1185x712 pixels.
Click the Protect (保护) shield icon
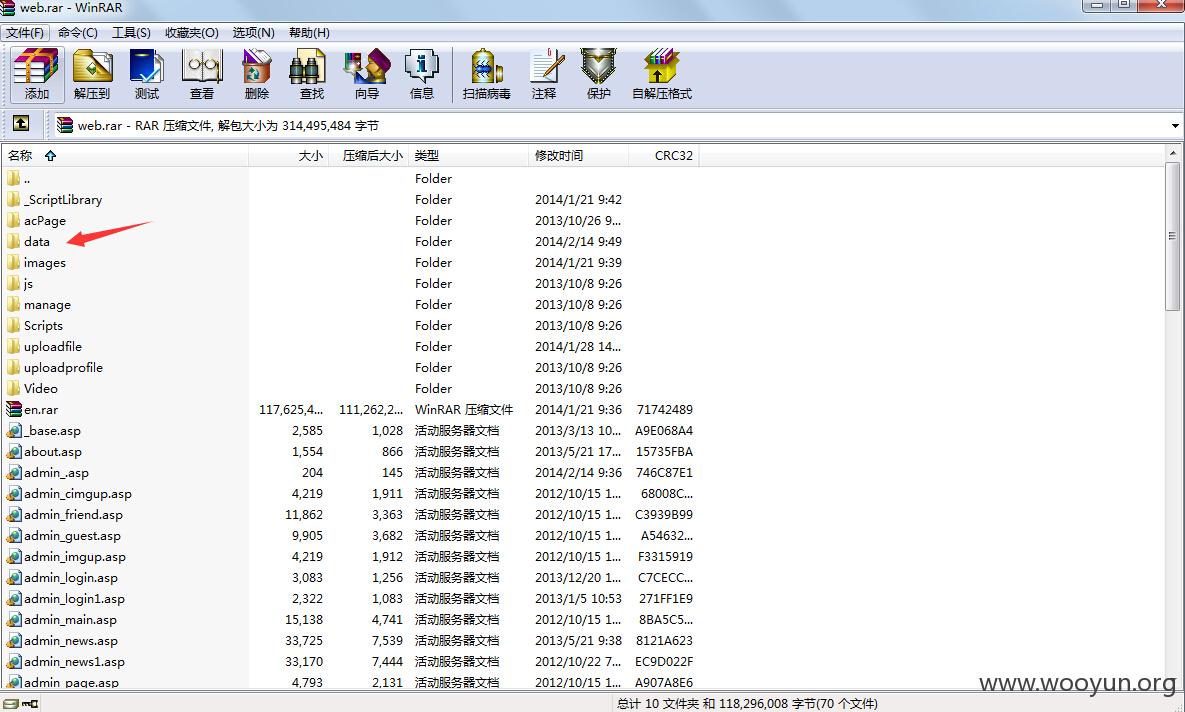coord(599,74)
